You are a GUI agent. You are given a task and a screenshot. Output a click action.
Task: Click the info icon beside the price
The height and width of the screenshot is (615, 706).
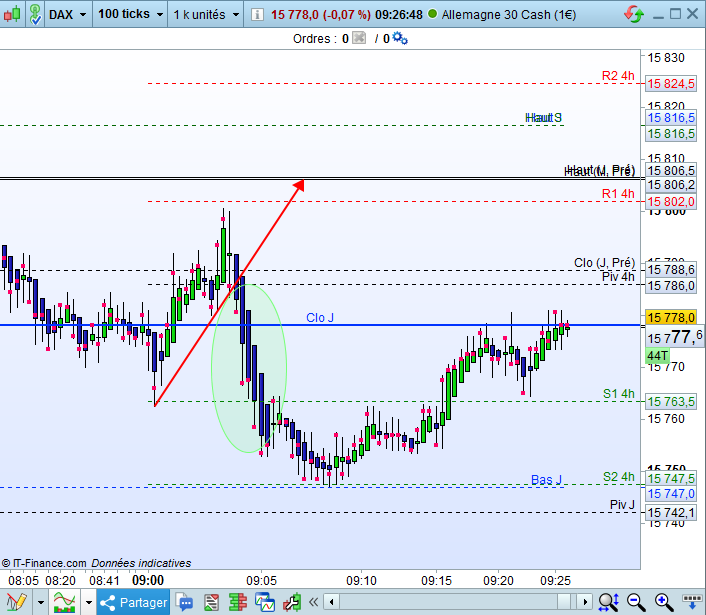point(257,14)
